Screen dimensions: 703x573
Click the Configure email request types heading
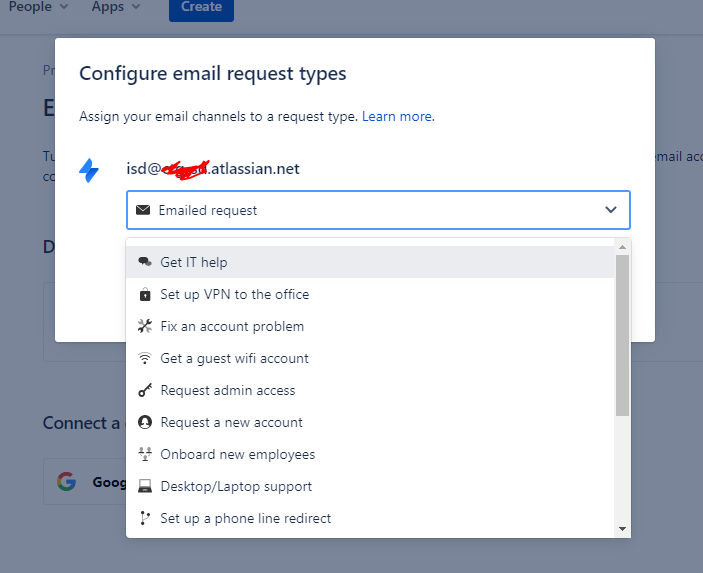tap(213, 74)
